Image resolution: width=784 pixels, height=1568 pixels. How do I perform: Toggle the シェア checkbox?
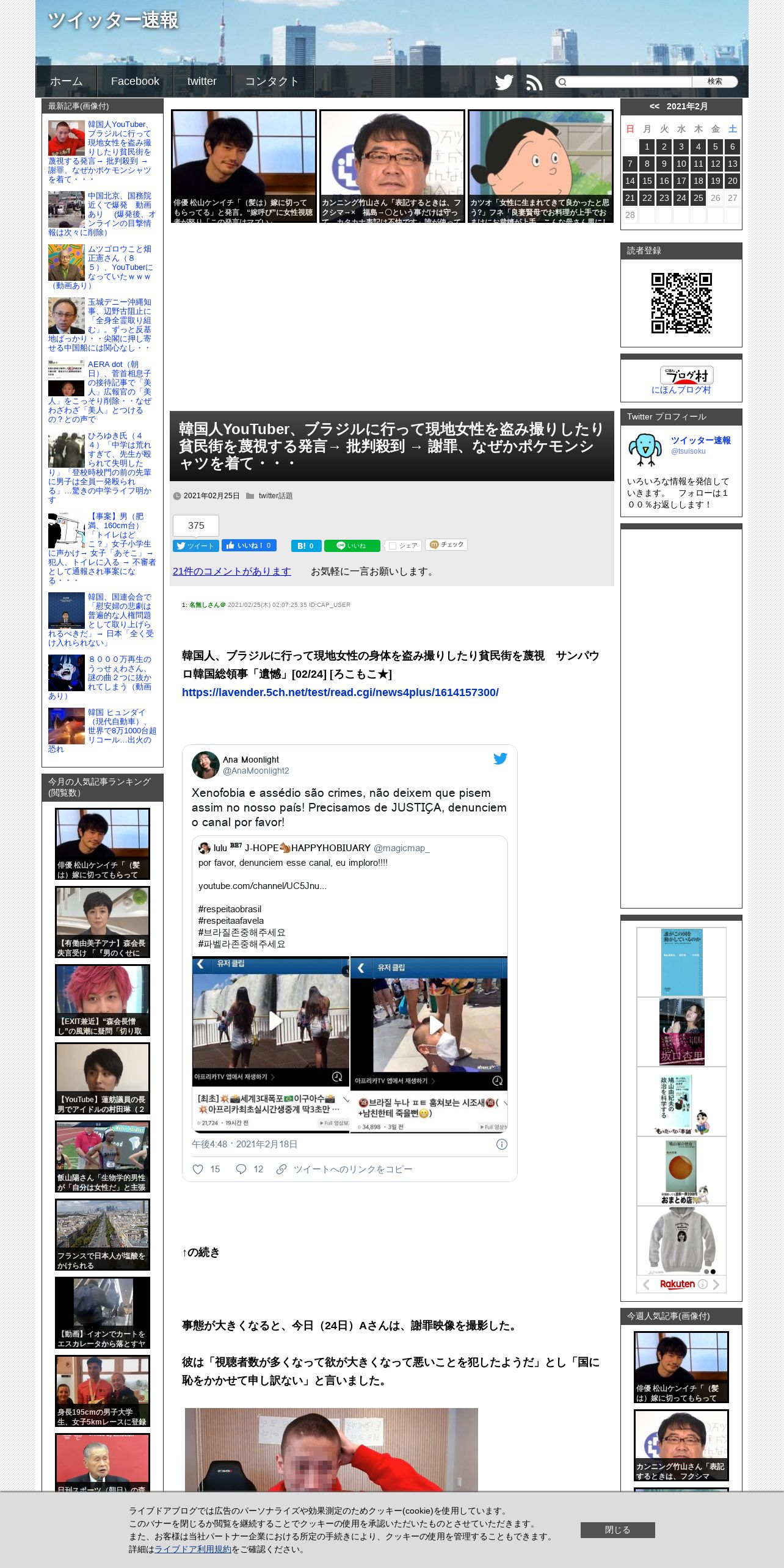click(393, 546)
